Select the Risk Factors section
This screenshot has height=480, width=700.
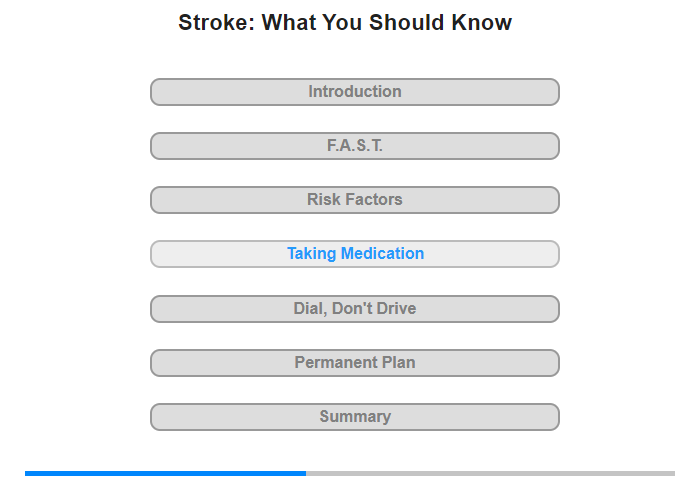coord(354,200)
